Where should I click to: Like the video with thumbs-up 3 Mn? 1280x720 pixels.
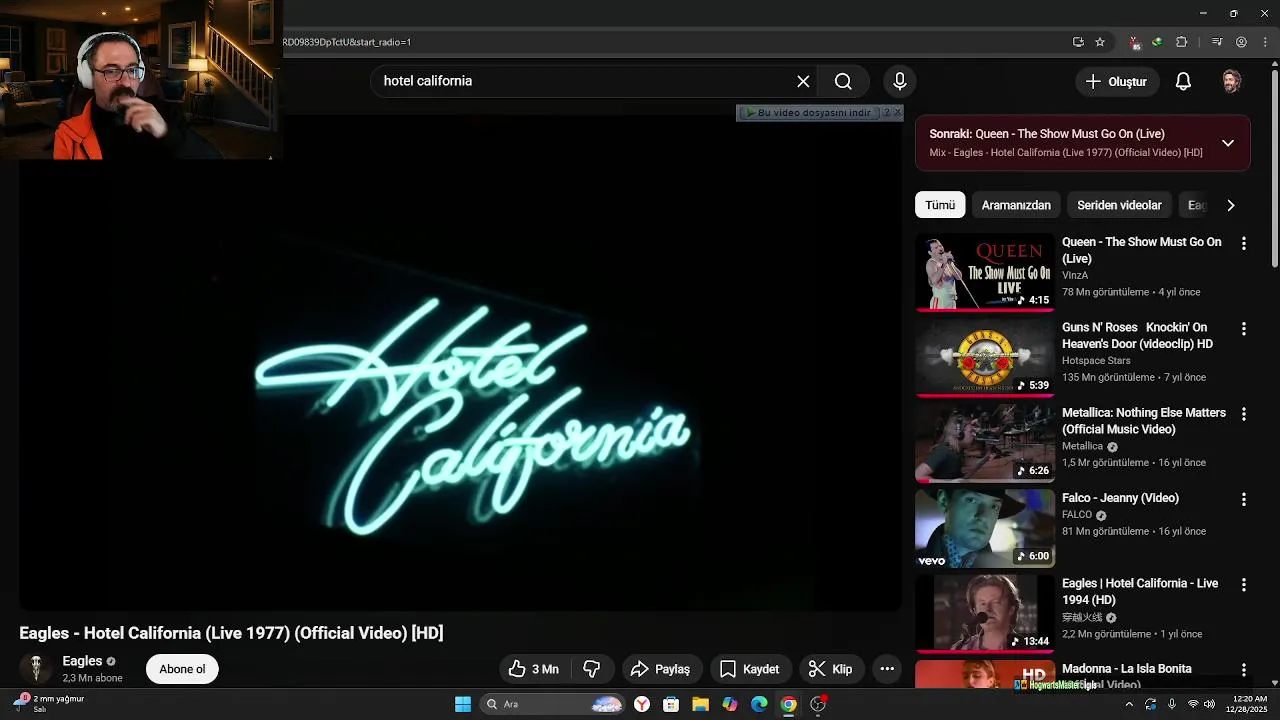point(533,669)
